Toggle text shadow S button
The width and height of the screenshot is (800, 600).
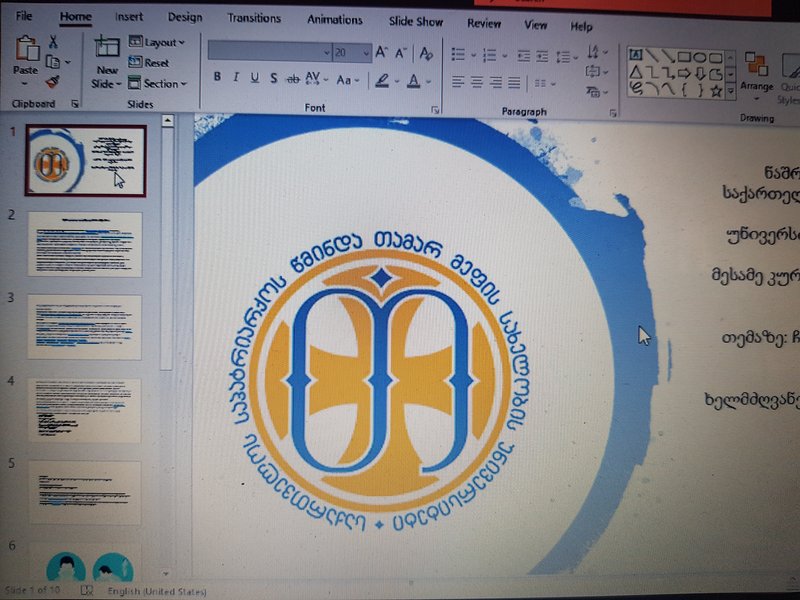tap(274, 79)
